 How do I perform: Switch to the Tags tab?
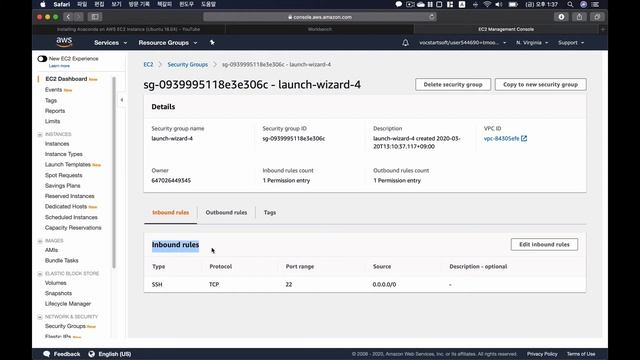tap(270, 212)
